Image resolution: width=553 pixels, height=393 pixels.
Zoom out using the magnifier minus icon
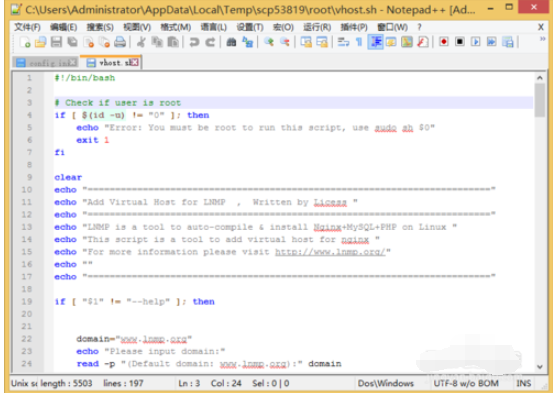(285, 42)
